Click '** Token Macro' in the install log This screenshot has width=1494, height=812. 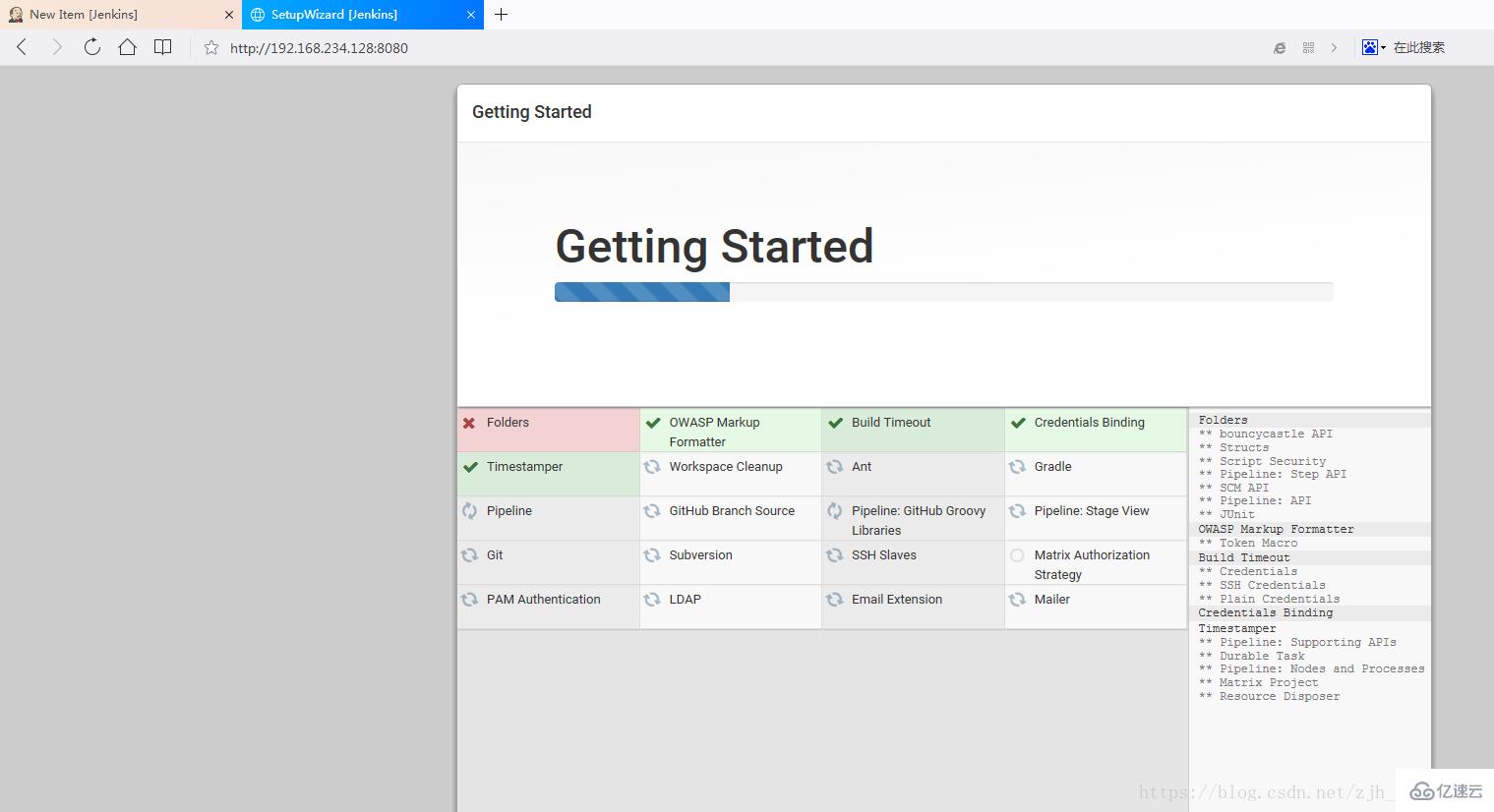coord(1248,543)
